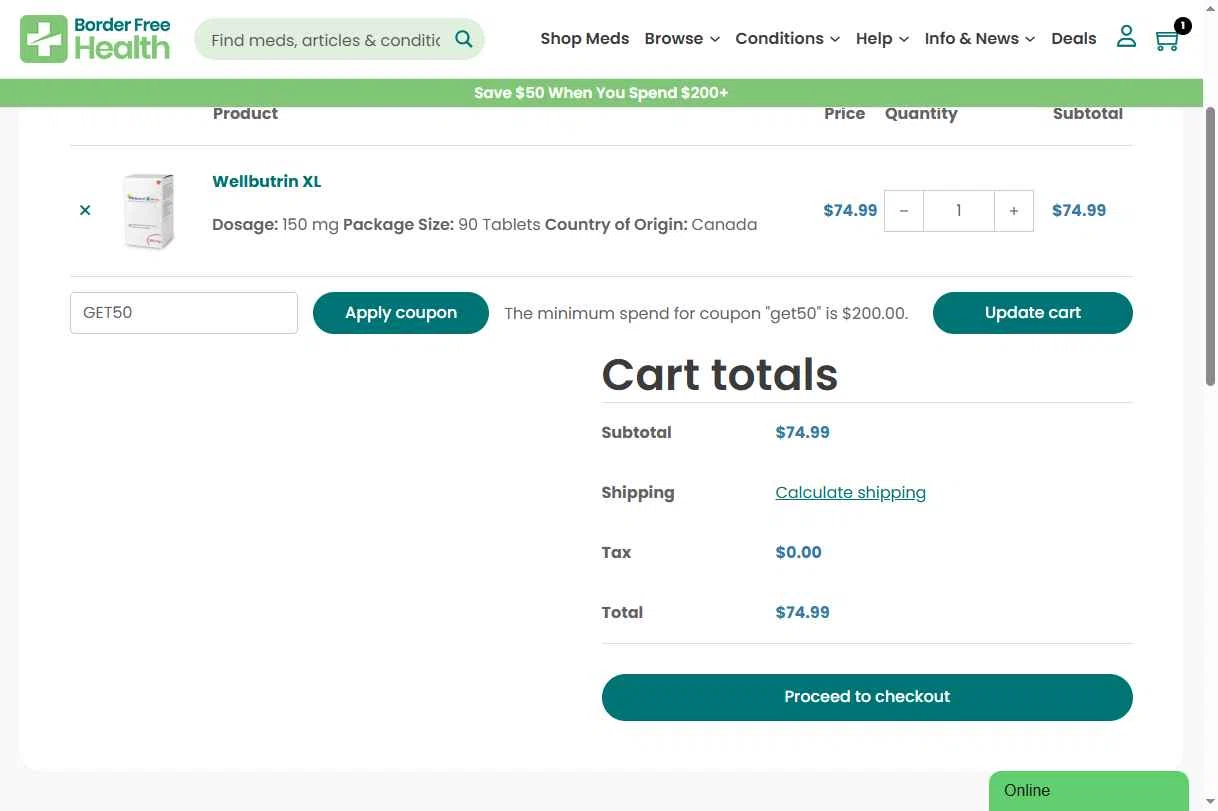Image resolution: width=1218 pixels, height=811 pixels.
Task: Click the Price column header
Action: point(845,113)
